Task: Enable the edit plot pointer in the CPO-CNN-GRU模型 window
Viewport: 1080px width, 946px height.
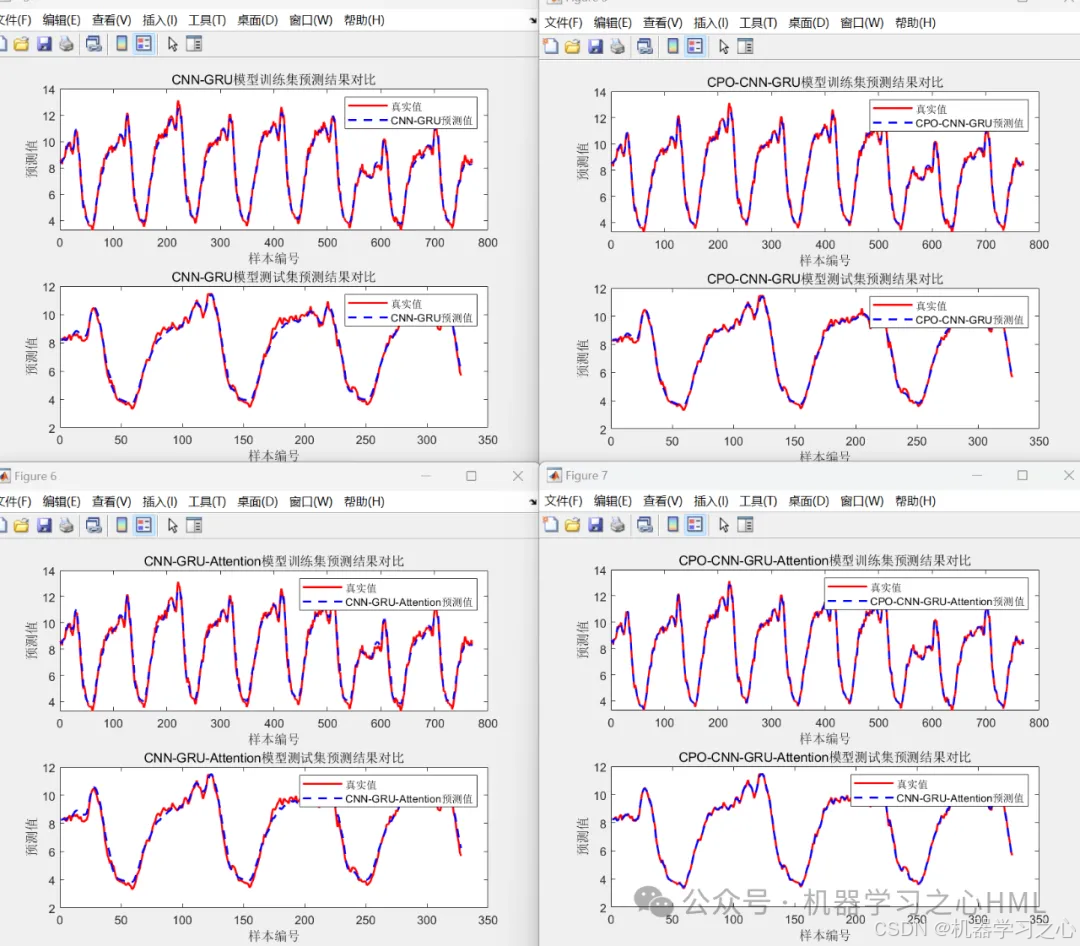Action: coord(723,46)
